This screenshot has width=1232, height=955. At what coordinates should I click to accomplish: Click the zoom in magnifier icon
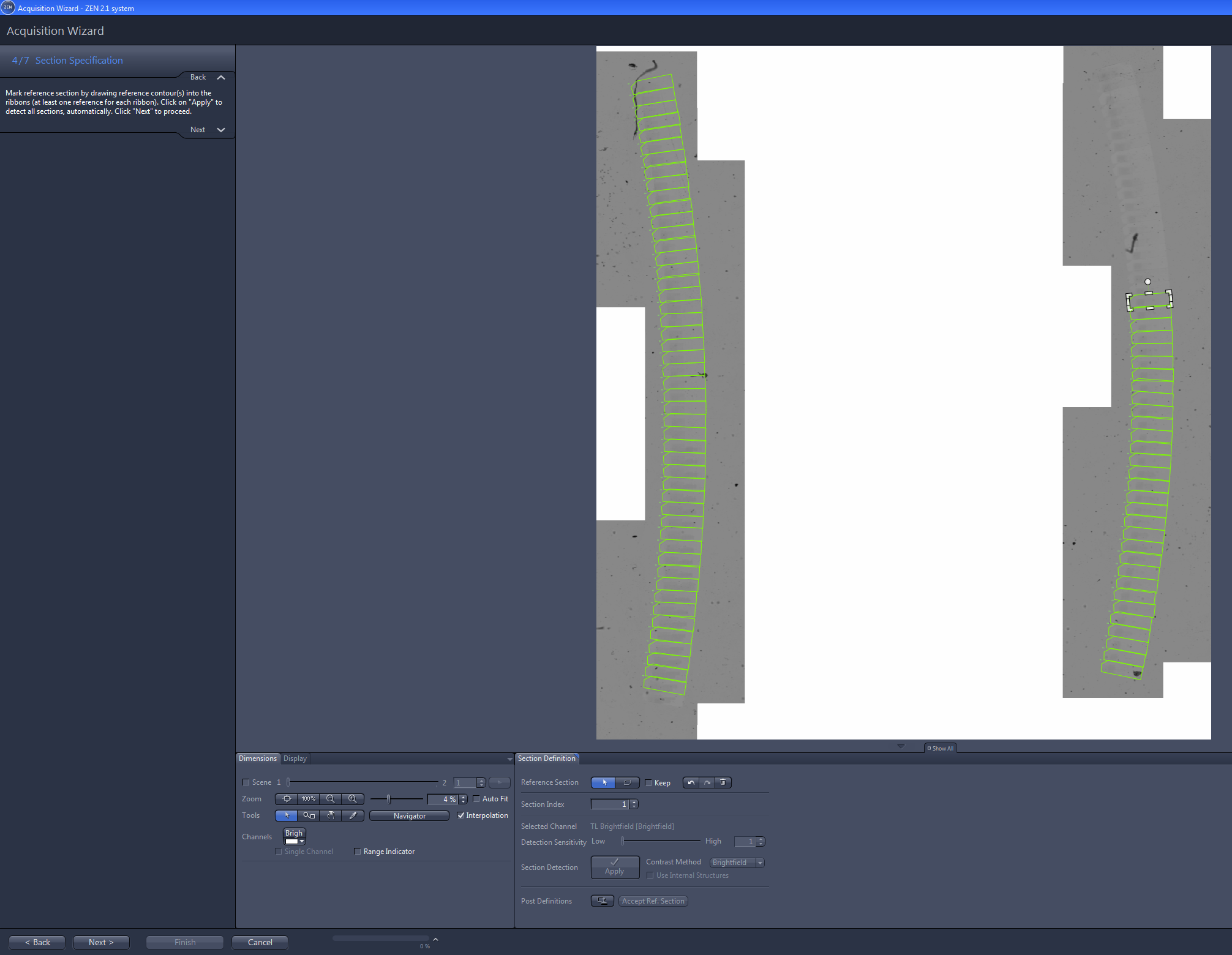click(353, 799)
